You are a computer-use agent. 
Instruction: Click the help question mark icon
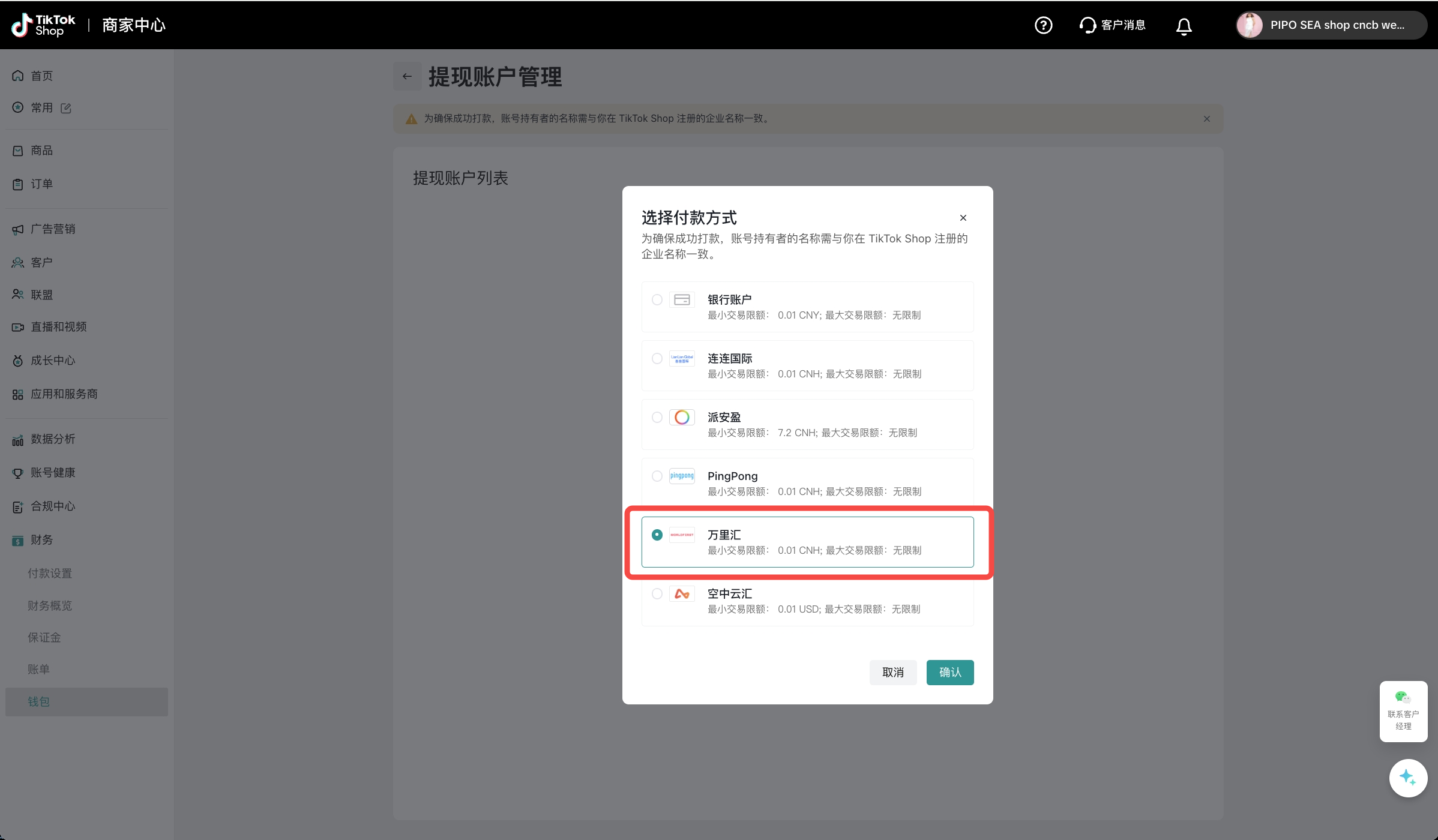point(1043,25)
